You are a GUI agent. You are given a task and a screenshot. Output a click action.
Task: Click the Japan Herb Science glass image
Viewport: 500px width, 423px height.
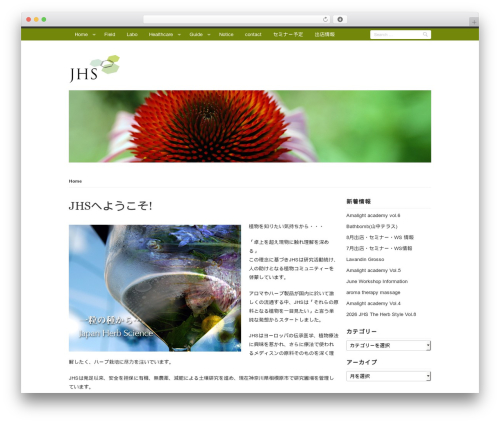pos(155,288)
